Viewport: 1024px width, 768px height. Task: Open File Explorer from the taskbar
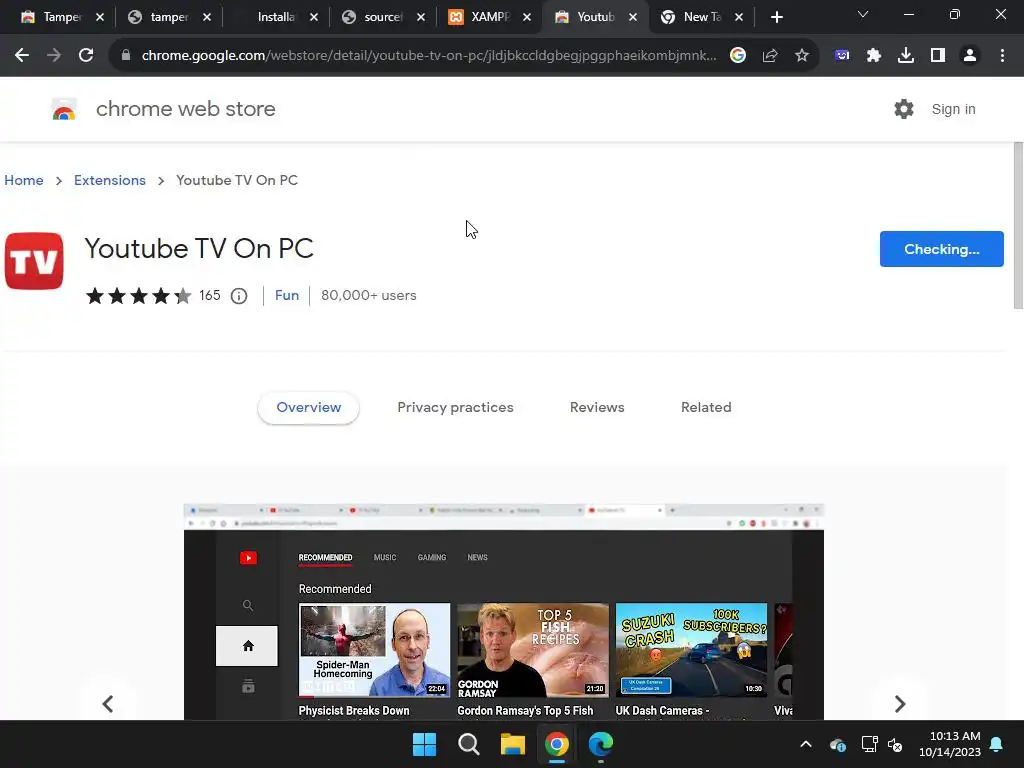[x=513, y=744]
